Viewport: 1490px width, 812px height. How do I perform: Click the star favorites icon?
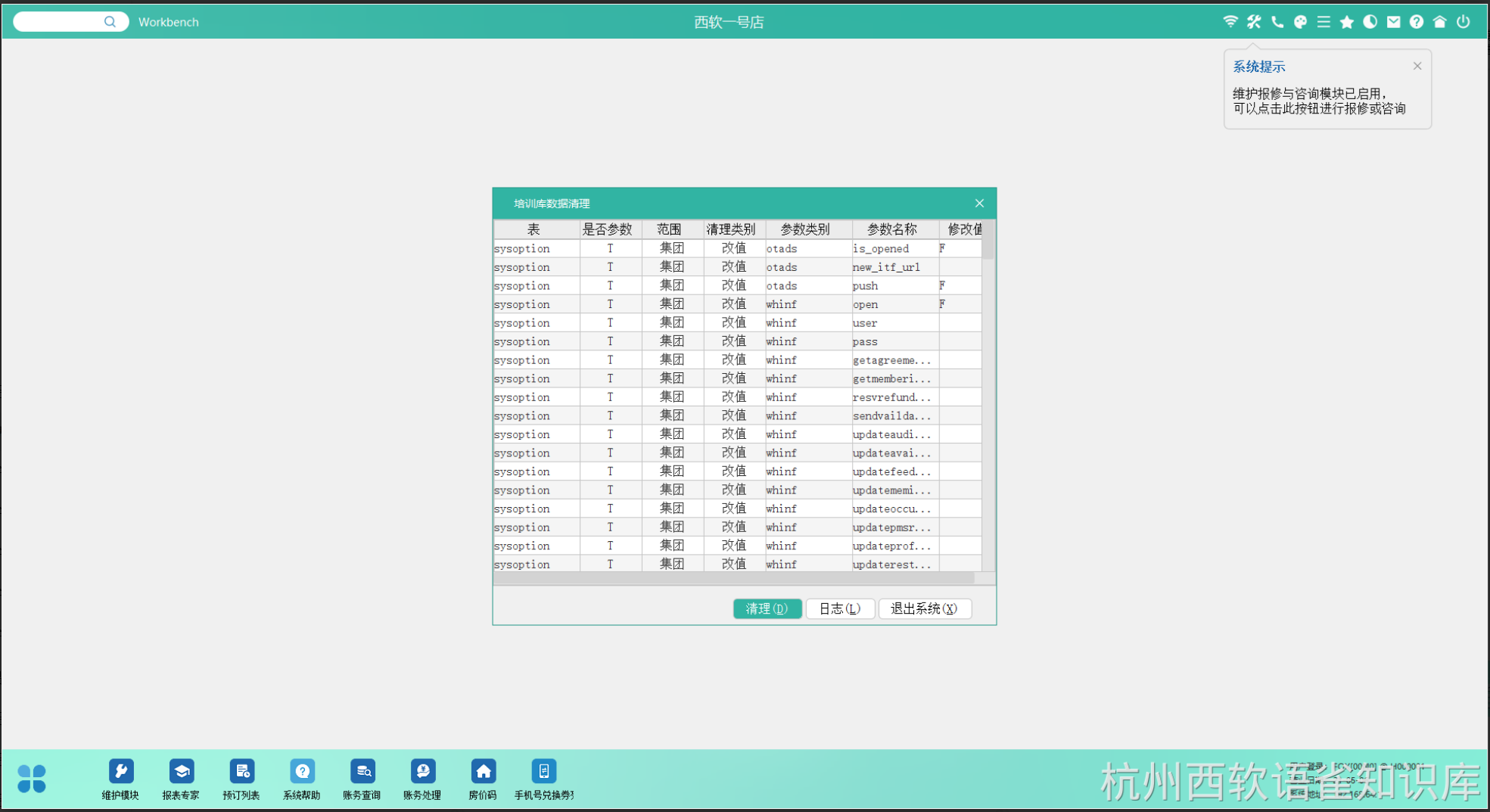pyautogui.click(x=1347, y=21)
